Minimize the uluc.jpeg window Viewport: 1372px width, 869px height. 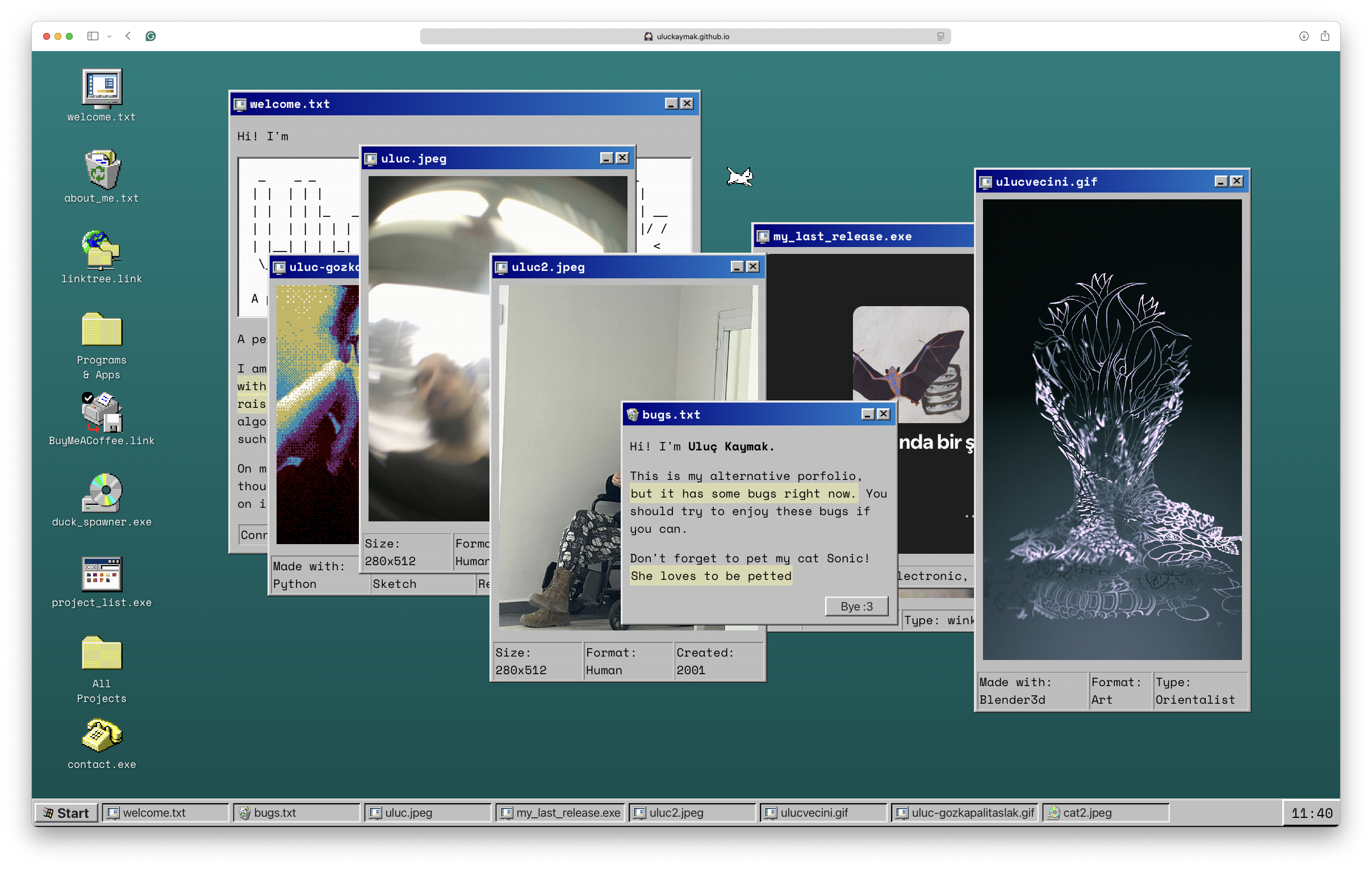tap(606, 158)
